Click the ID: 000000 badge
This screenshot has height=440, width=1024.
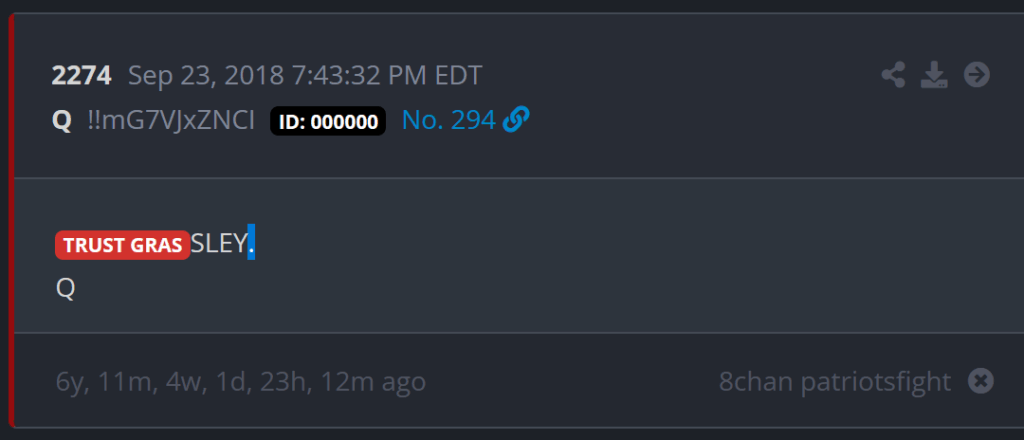tap(328, 121)
